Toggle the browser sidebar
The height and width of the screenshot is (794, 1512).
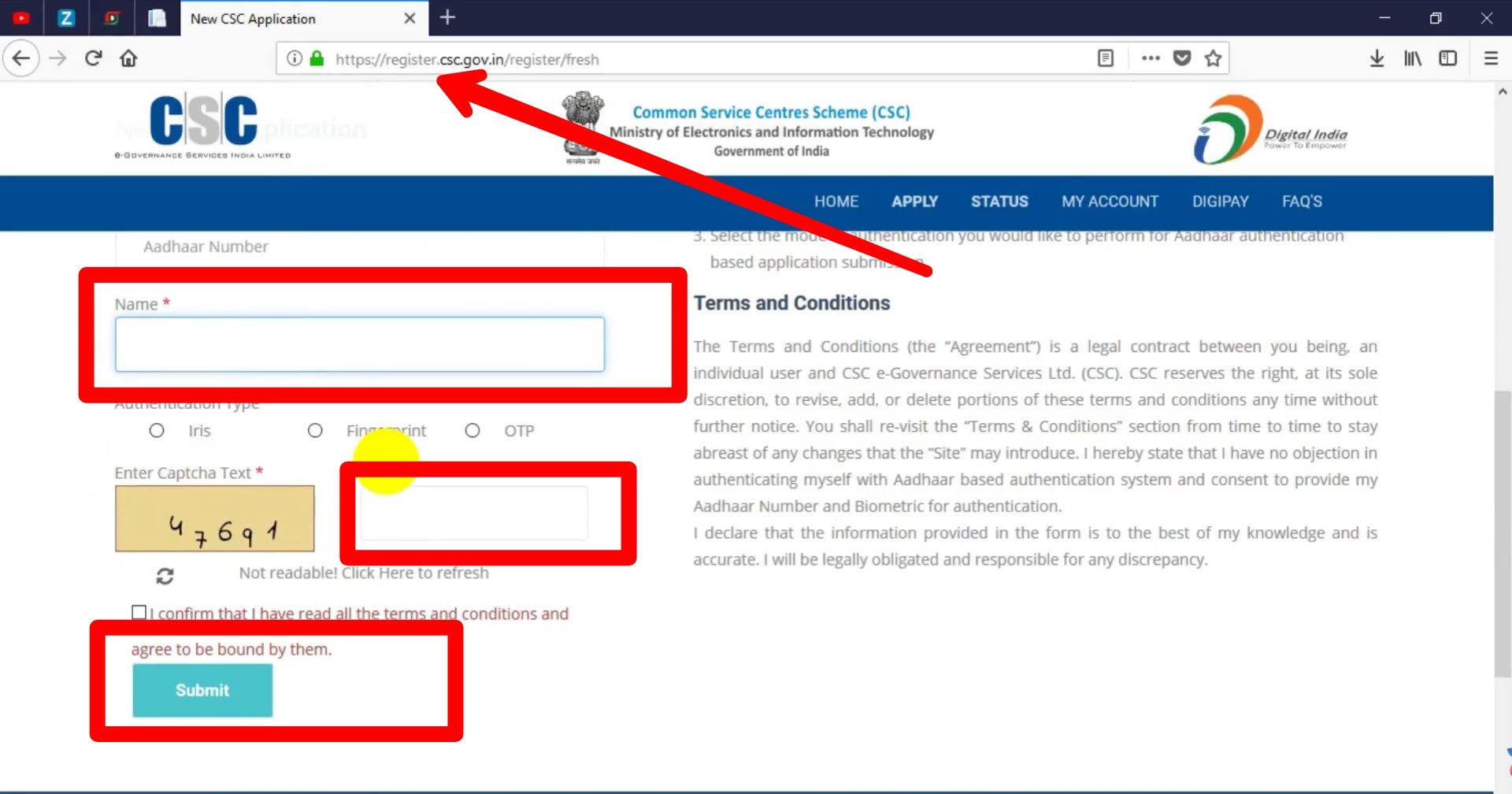tap(1448, 58)
